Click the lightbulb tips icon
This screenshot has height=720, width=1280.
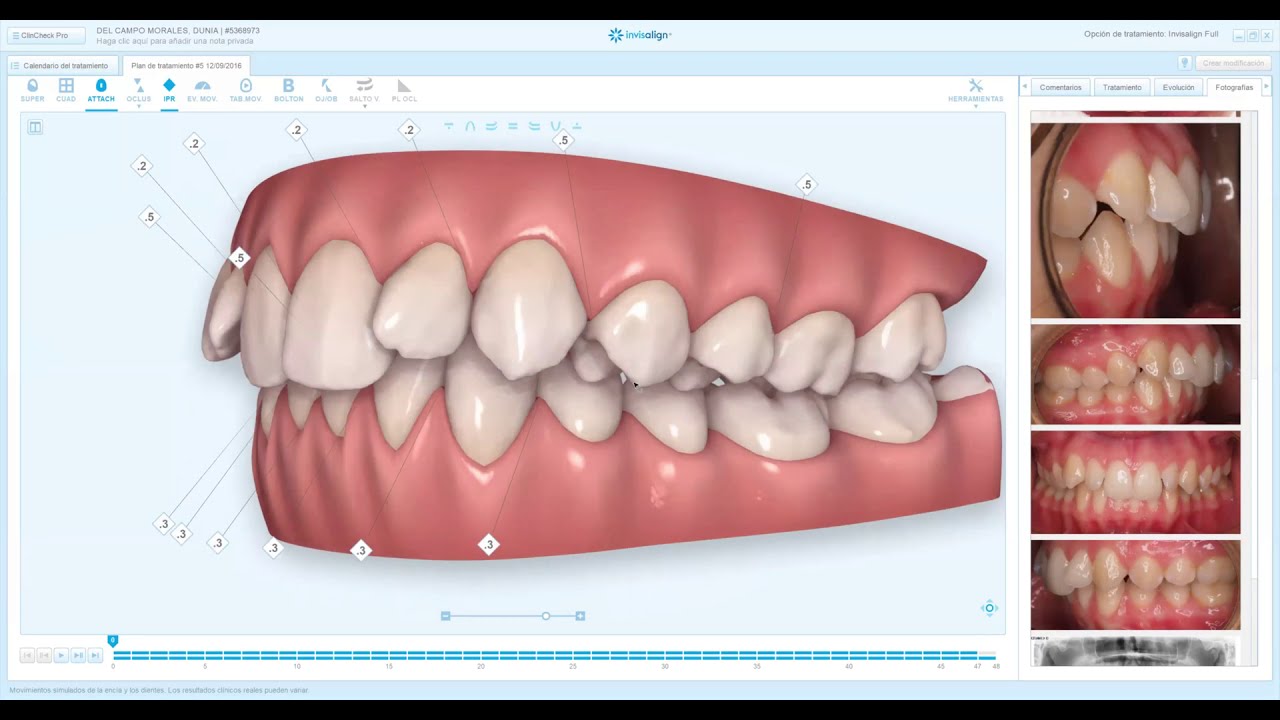(1184, 63)
